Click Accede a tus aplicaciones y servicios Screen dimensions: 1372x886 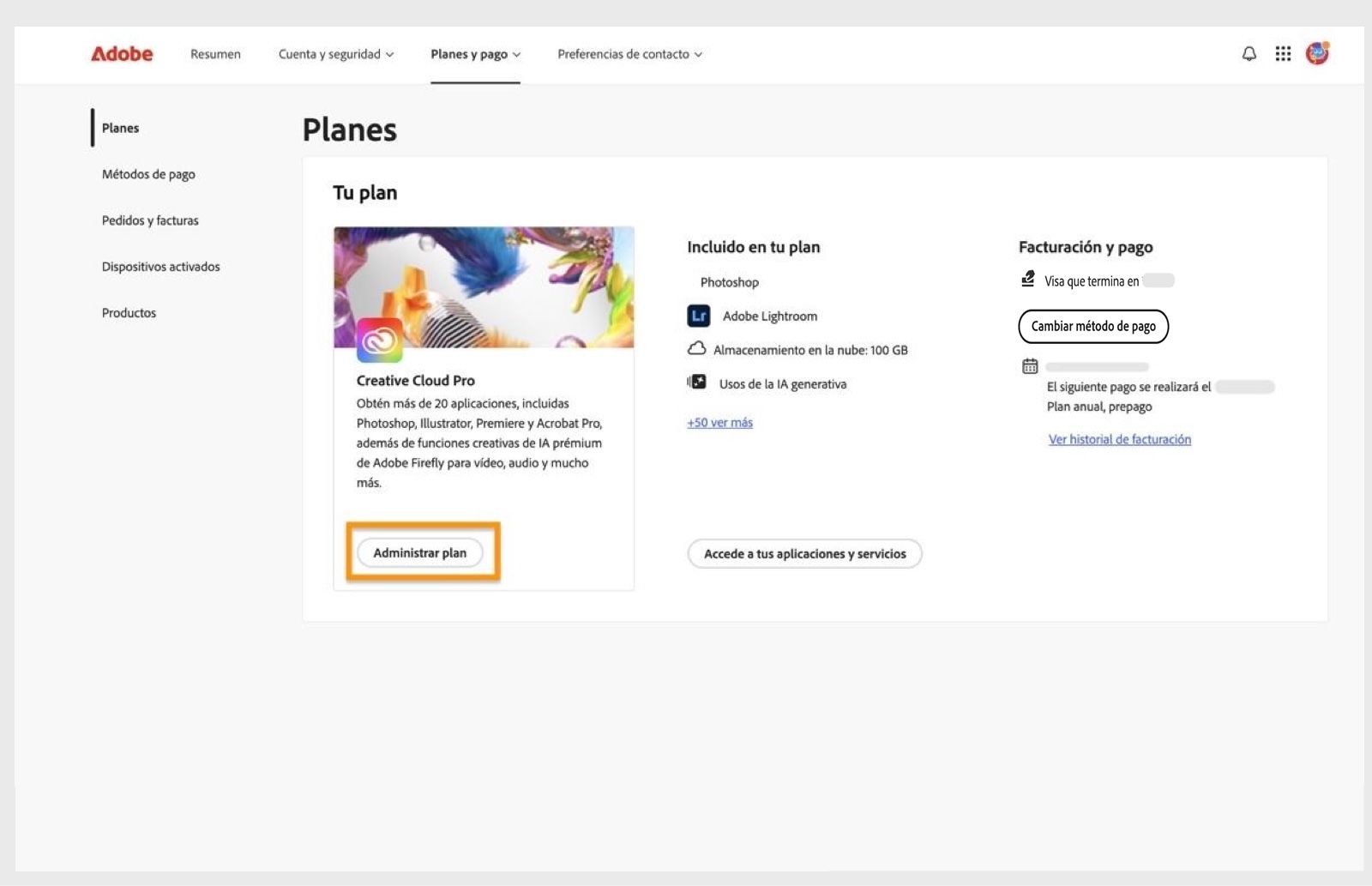pyautogui.click(x=804, y=554)
